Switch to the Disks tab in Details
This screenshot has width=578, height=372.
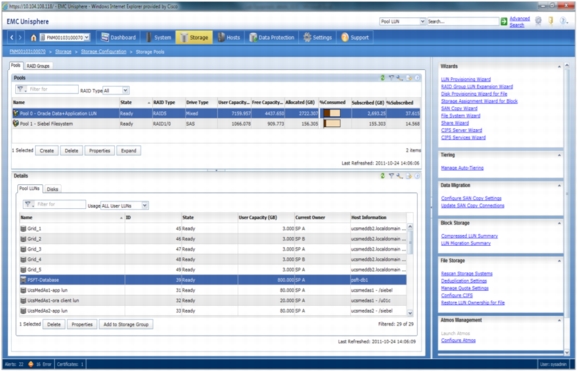coord(52,189)
